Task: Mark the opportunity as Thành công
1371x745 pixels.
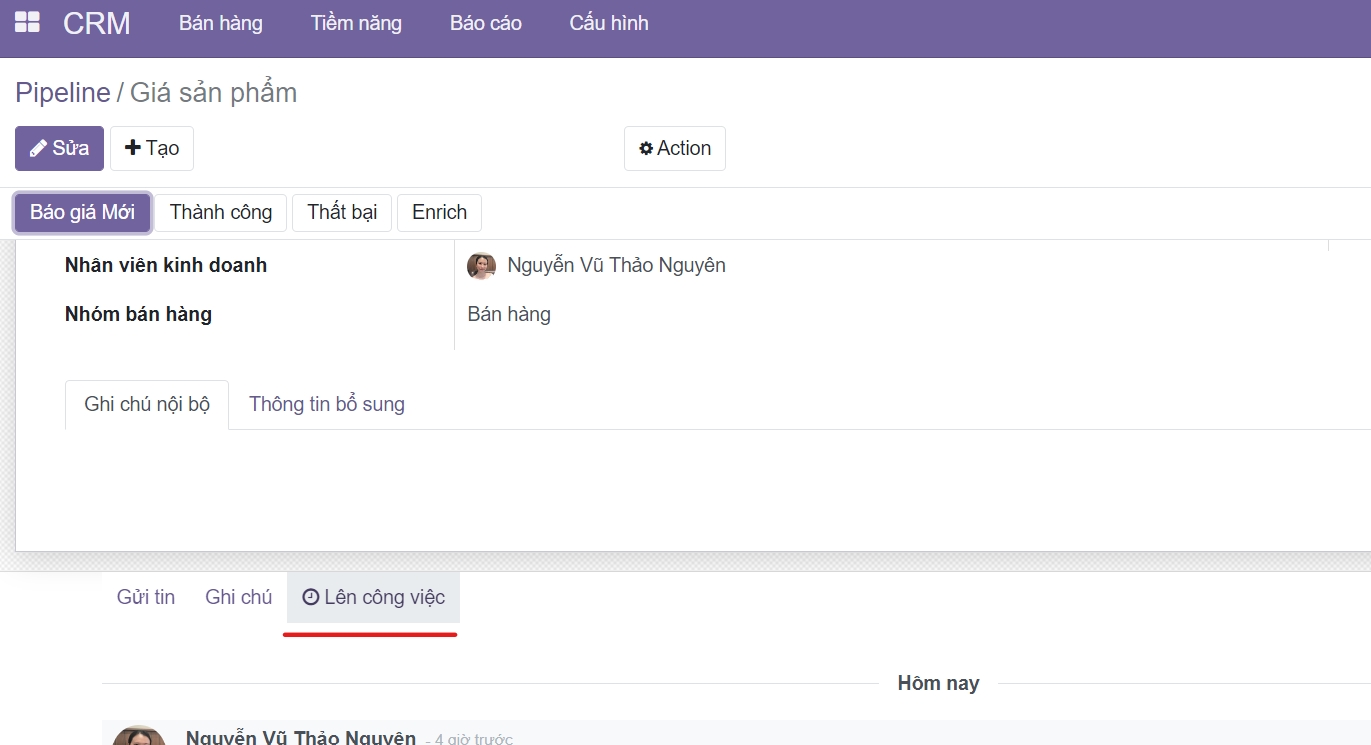Action: pos(221,213)
